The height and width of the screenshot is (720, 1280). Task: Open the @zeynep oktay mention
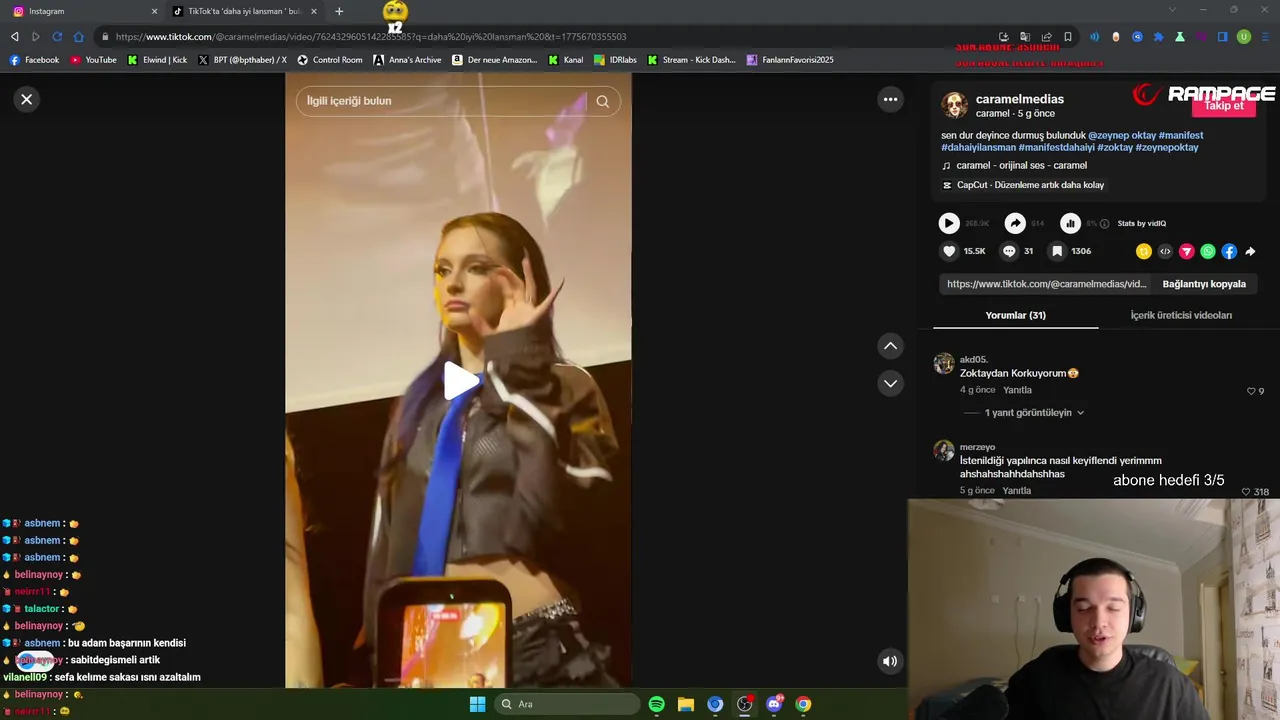[1122, 135]
